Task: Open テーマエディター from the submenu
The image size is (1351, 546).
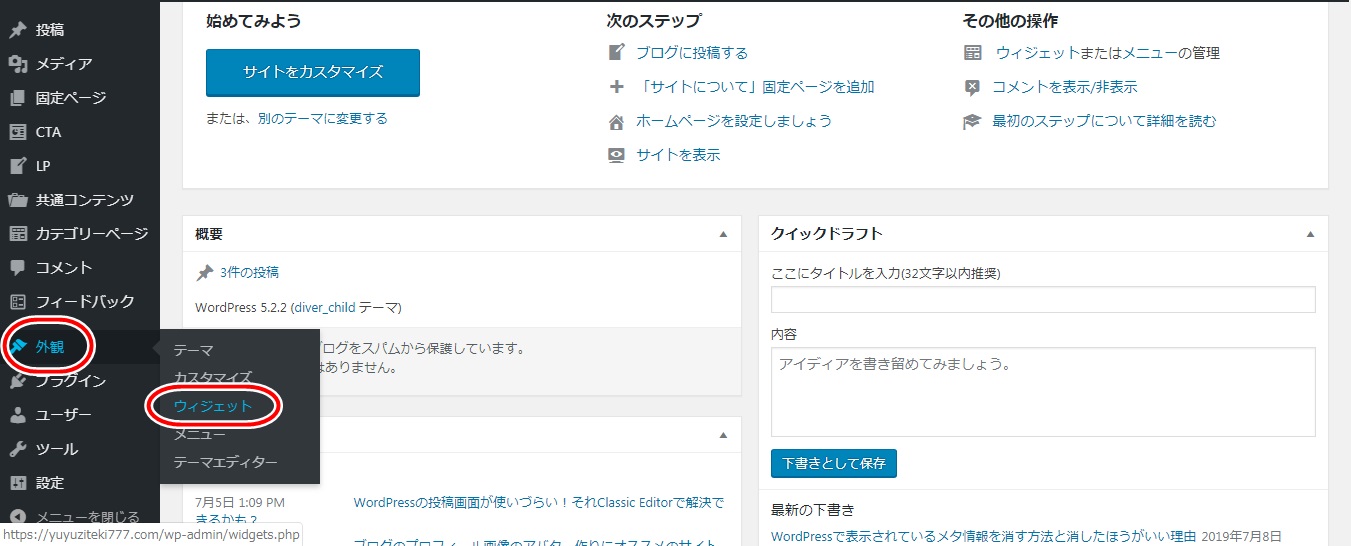Action: 225,462
